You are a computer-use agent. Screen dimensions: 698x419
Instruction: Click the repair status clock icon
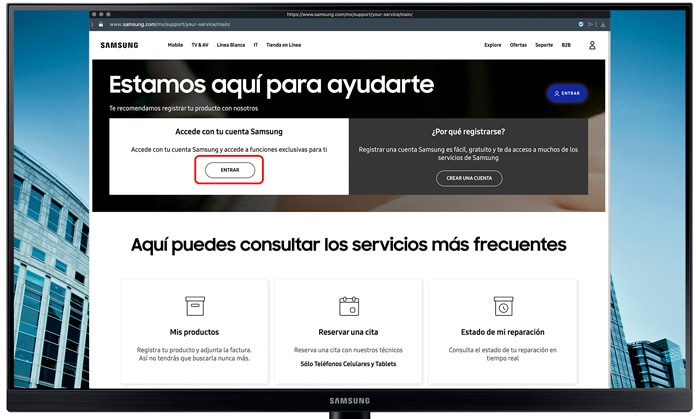tap(503, 306)
